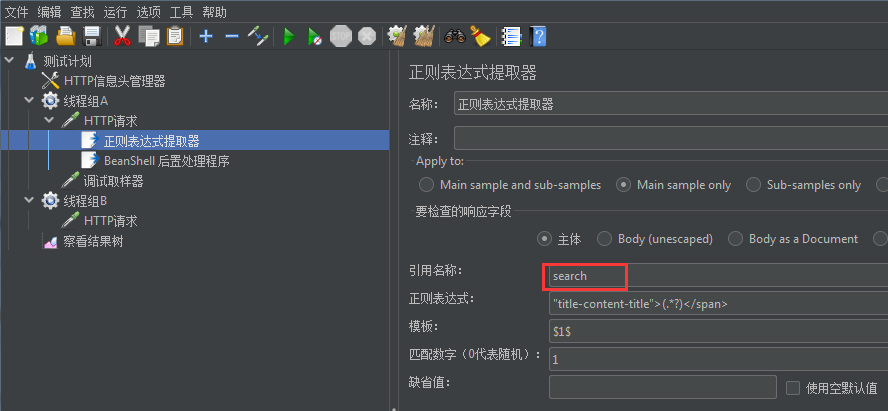Collapse the 线程组A tree node
The image size is (888, 411).
(29, 101)
